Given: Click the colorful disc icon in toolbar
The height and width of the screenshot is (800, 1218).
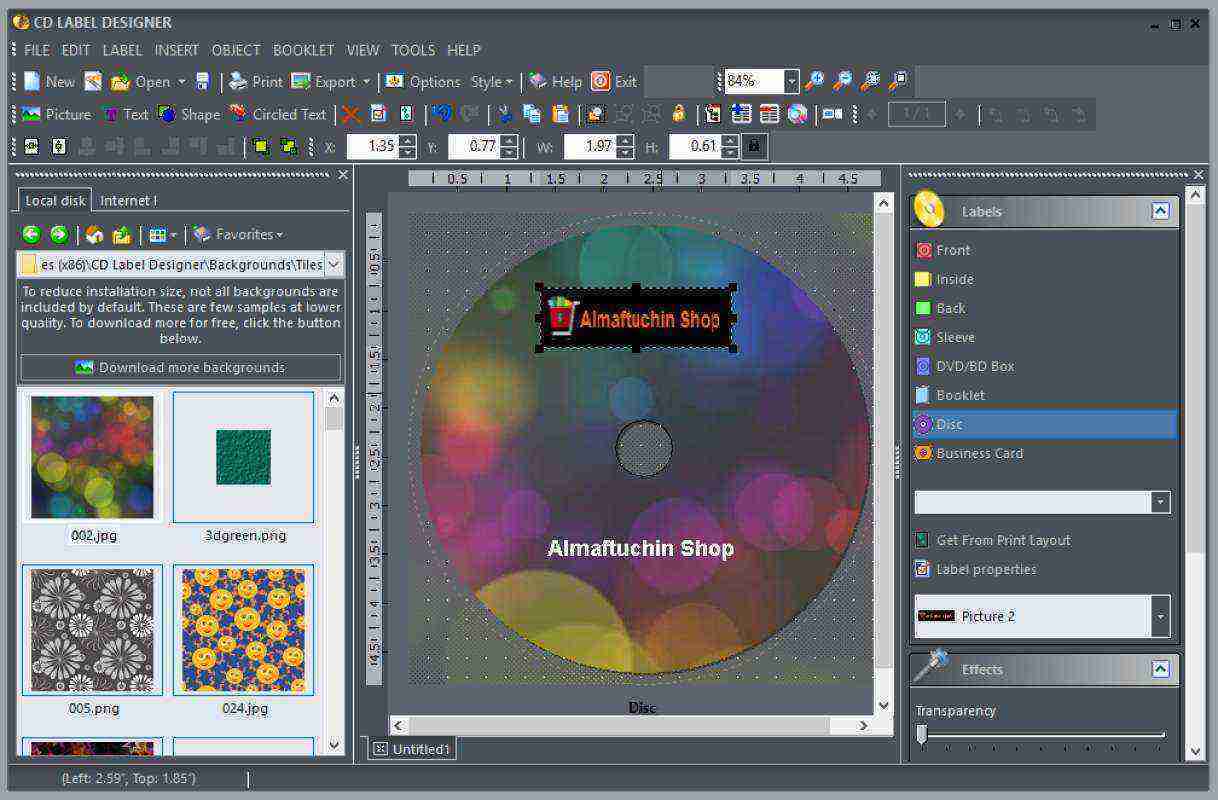Looking at the screenshot, I should (797, 114).
